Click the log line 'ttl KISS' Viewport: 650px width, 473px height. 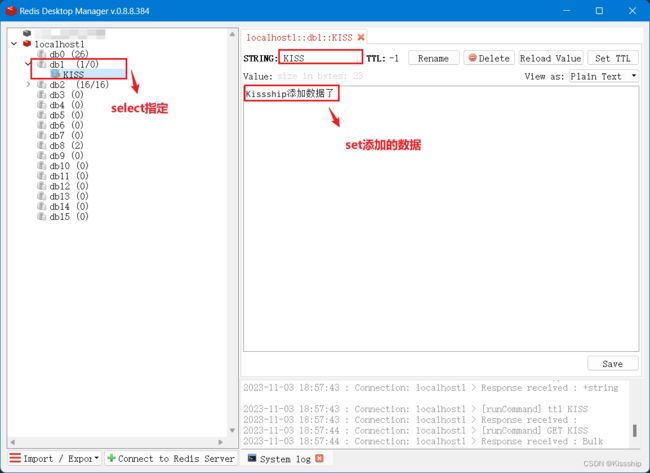point(415,409)
